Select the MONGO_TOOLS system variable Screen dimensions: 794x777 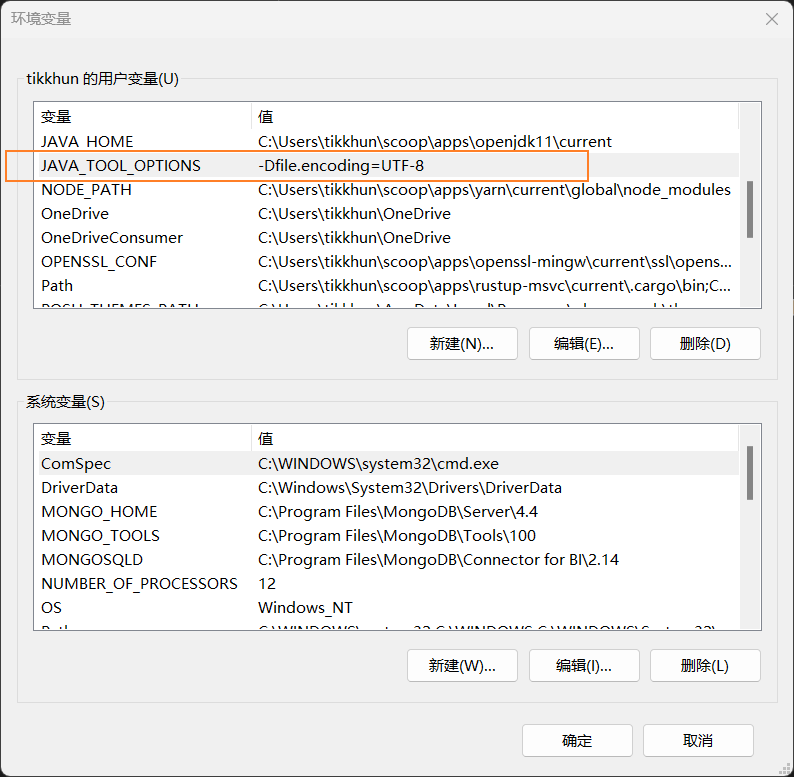(x=388, y=535)
